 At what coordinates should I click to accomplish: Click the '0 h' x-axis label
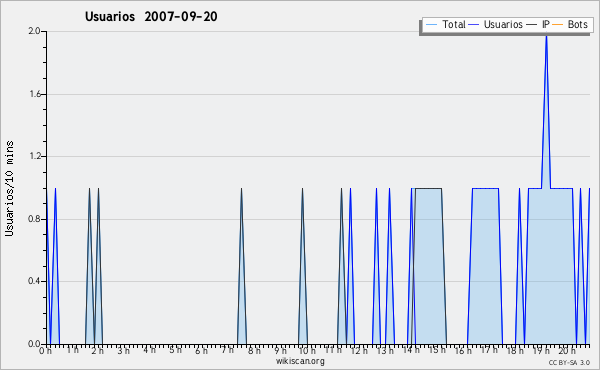45,350
